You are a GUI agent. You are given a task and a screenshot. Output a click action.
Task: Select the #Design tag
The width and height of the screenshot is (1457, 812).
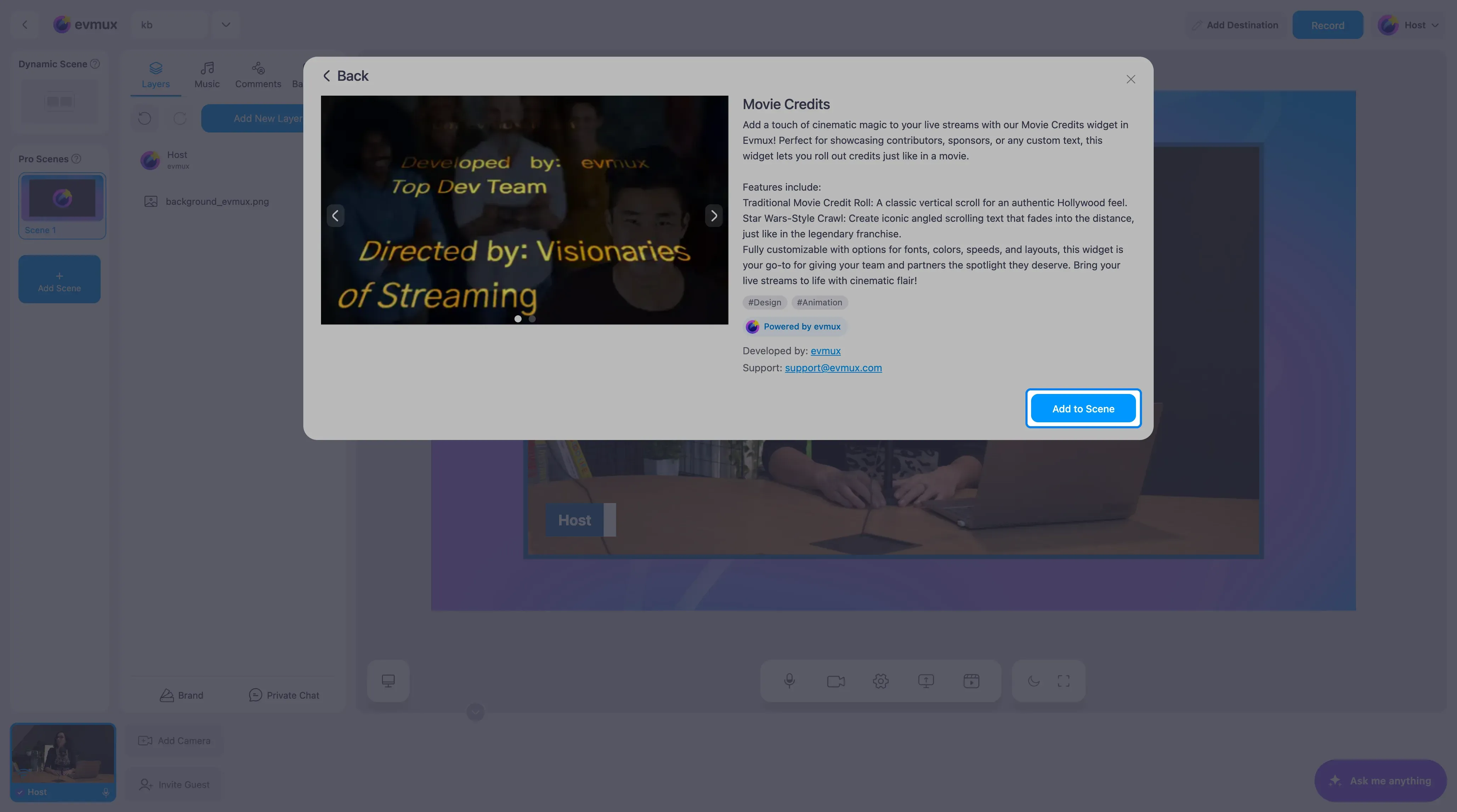tap(765, 303)
